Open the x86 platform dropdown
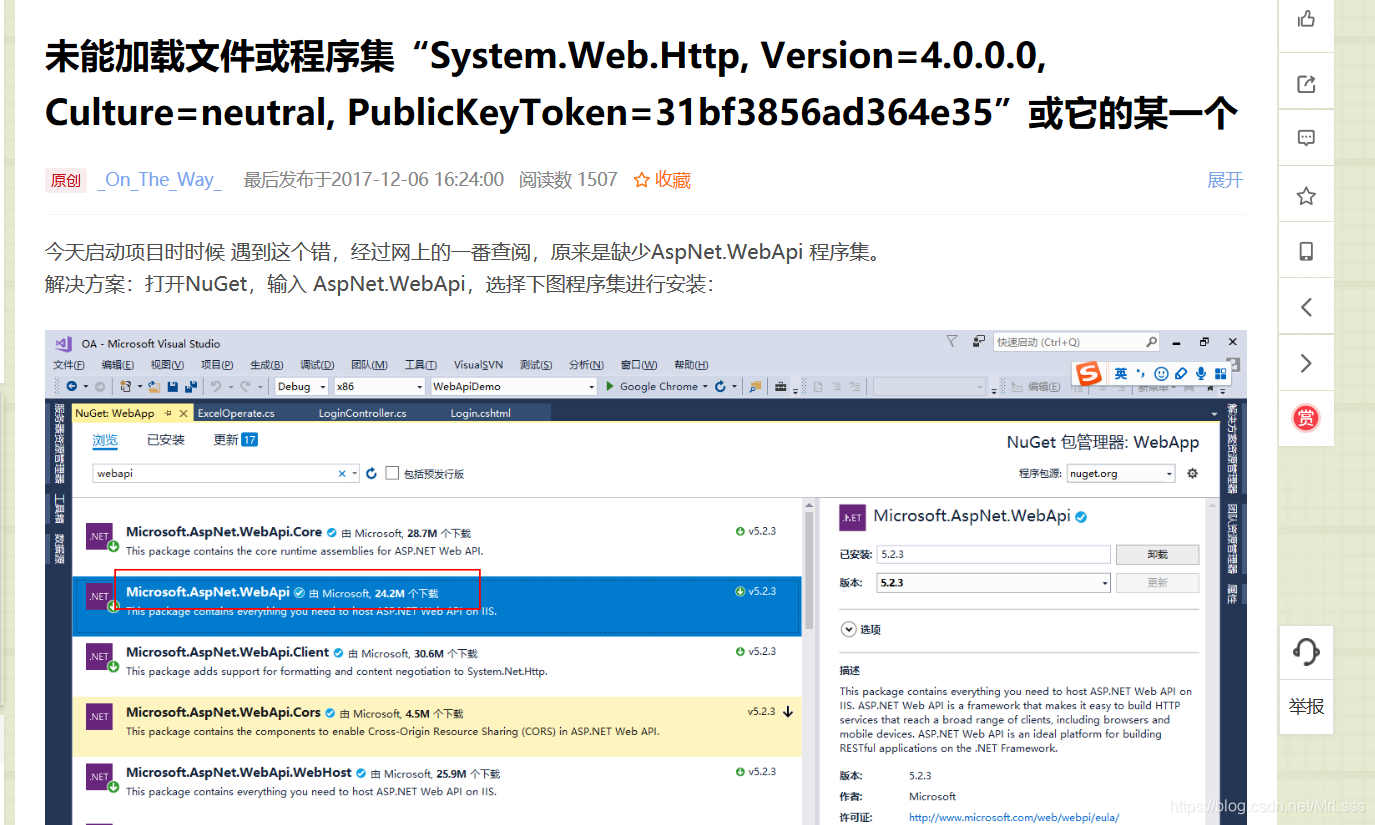The height and width of the screenshot is (825, 1375). [x=379, y=386]
